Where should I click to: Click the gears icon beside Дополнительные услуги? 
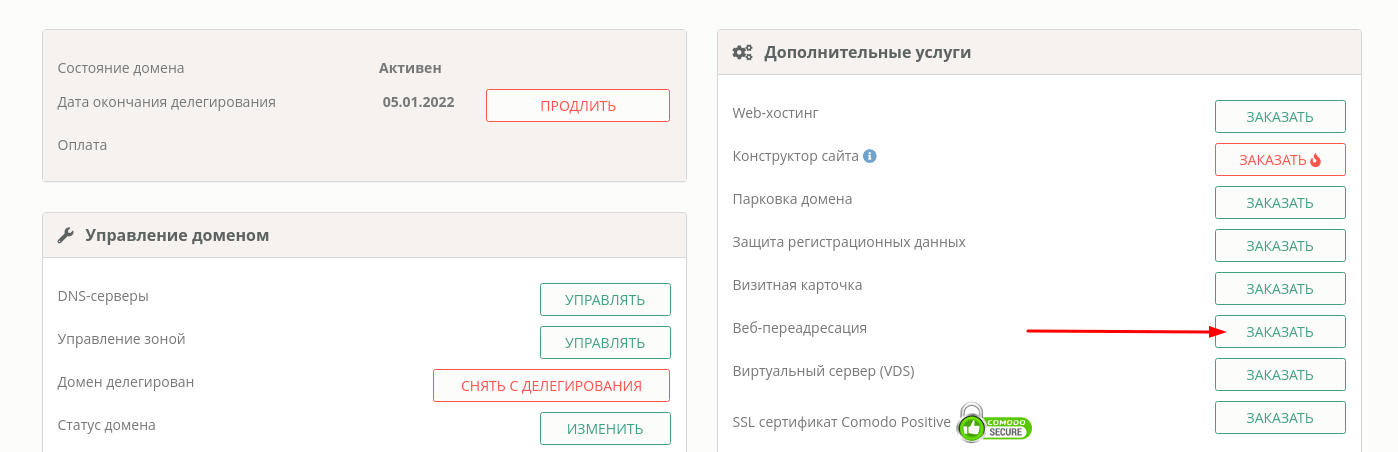pyautogui.click(x=742, y=52)
